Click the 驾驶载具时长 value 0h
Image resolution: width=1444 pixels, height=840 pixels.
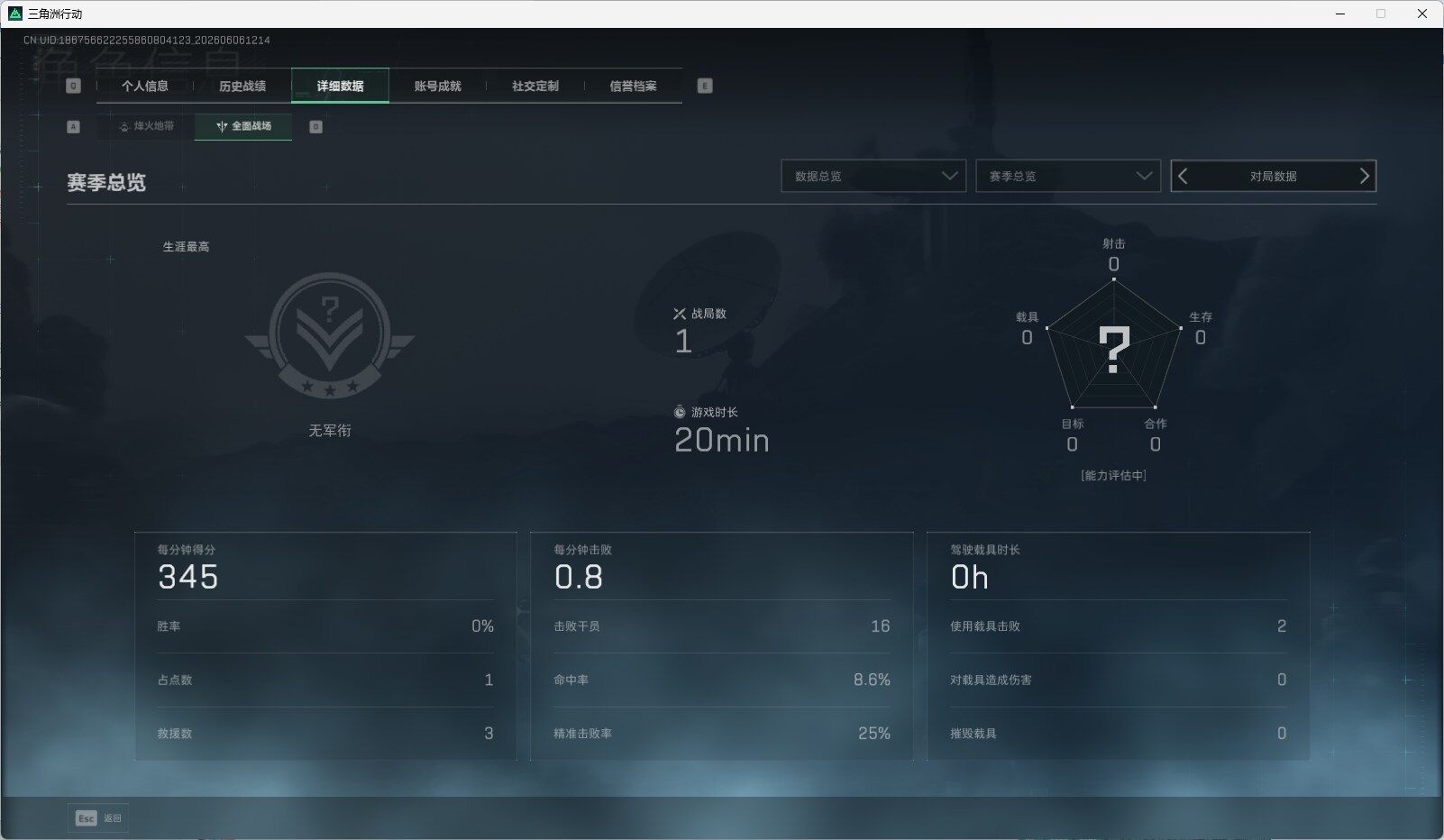click(970, 577)
